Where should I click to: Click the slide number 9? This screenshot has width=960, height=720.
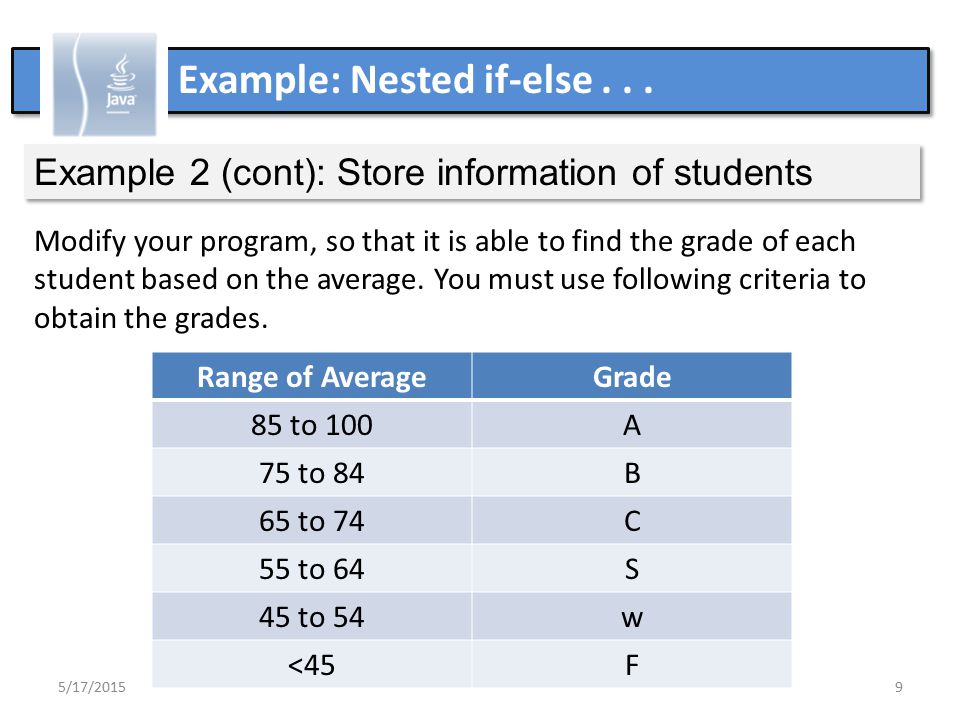(899, 687)
